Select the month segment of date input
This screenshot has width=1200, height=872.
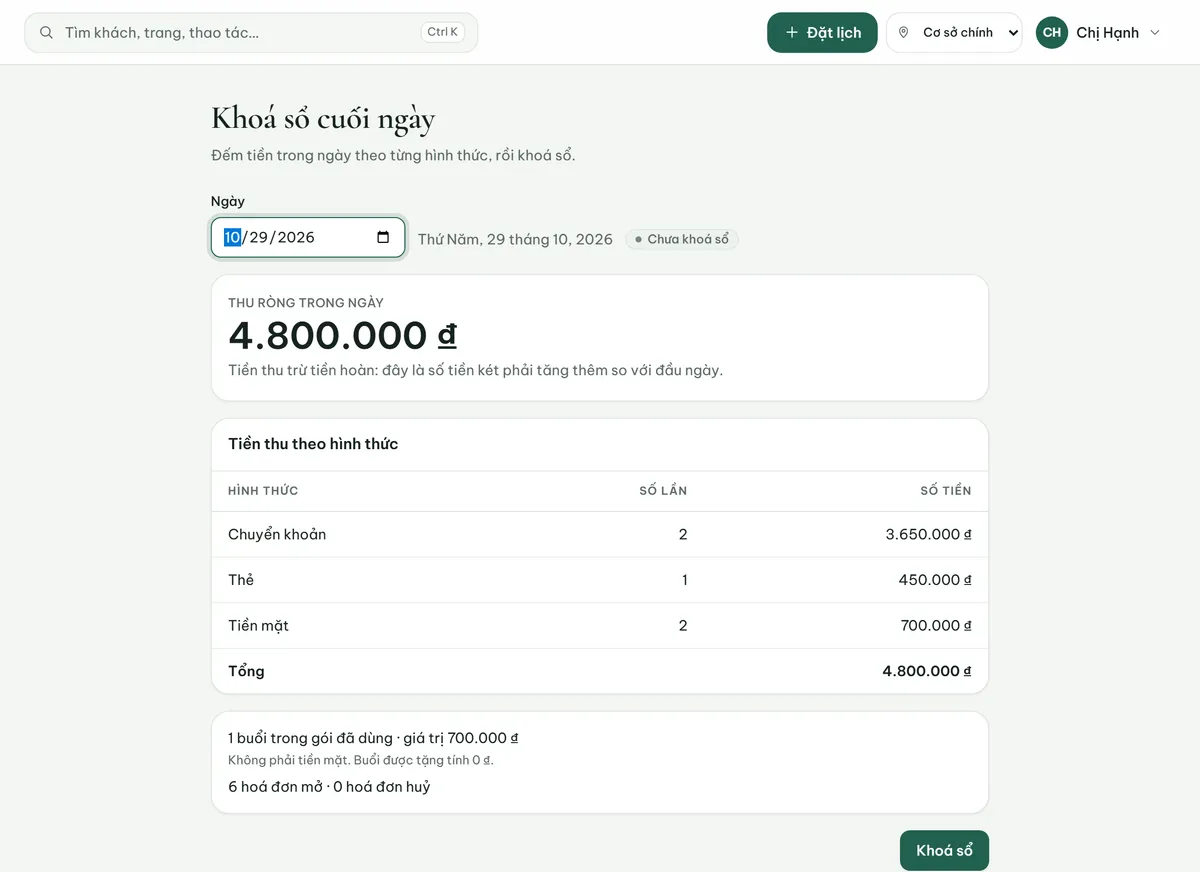pyautogui.click(x=232, y=238)
